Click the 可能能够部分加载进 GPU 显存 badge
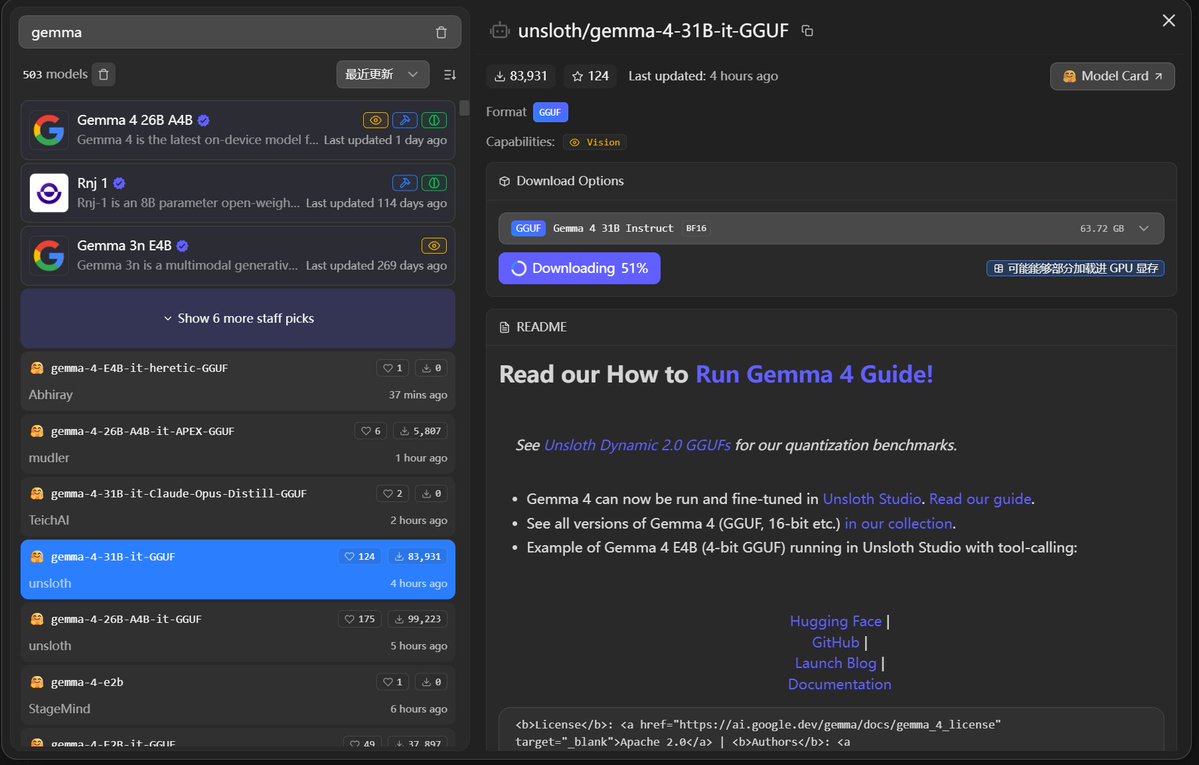This screenshot has width=1199, height=765. tap(1075, 269)
